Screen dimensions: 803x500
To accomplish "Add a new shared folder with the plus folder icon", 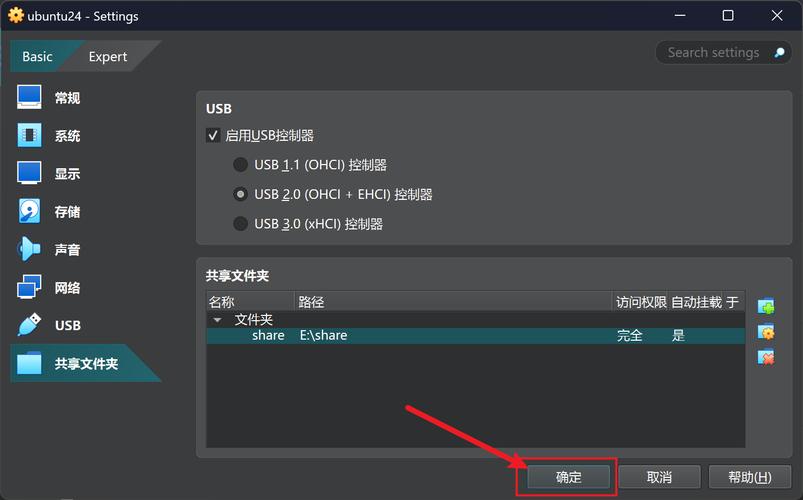I will [x=766, y=306].
